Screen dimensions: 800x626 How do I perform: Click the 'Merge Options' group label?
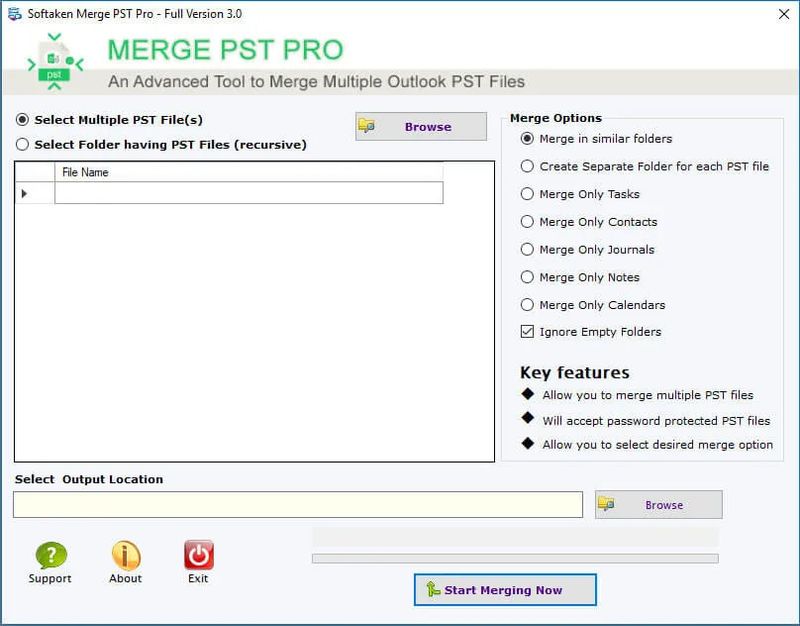[556, 118]
